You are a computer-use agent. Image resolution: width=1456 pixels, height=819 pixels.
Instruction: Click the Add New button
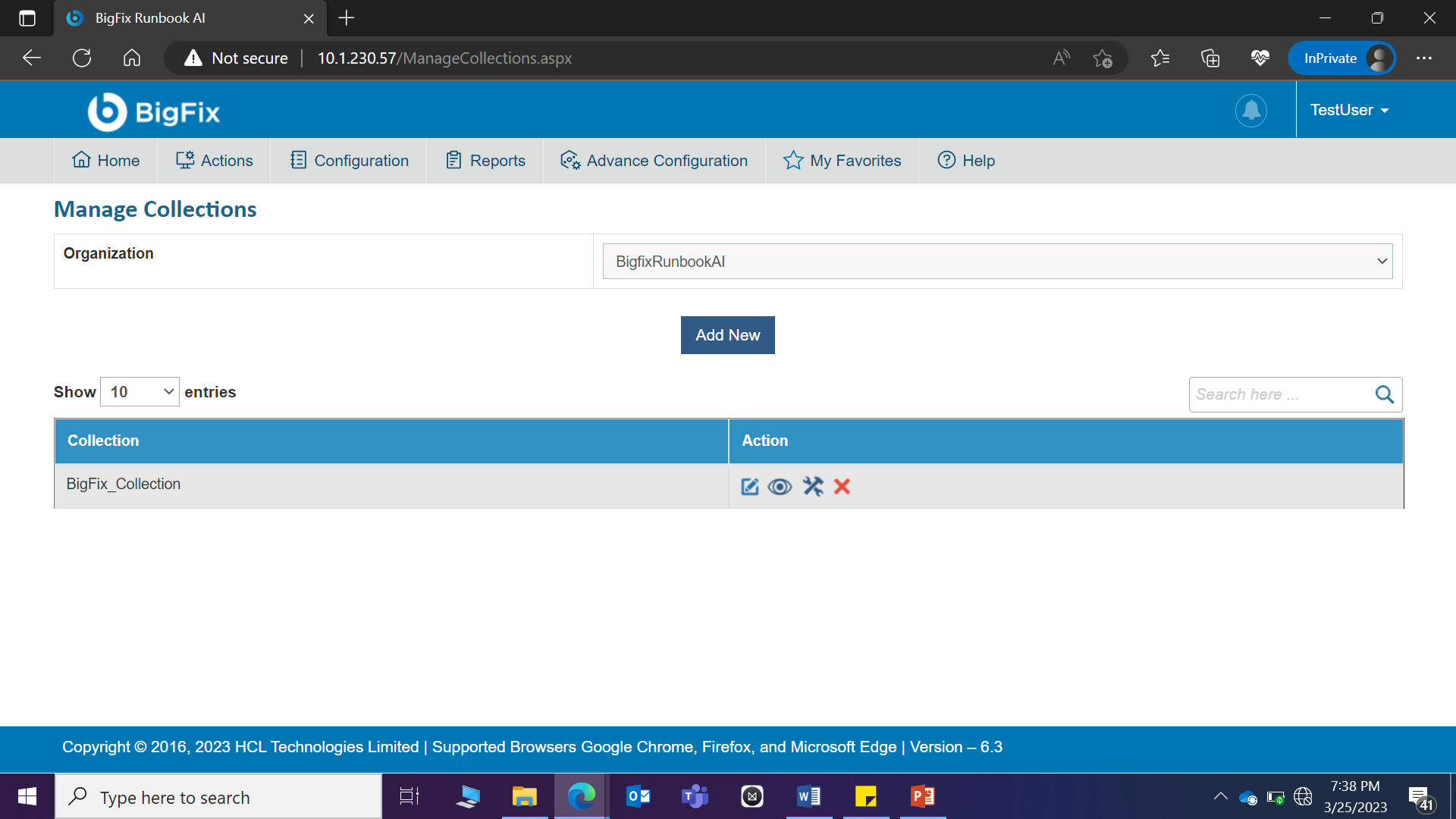727,335
